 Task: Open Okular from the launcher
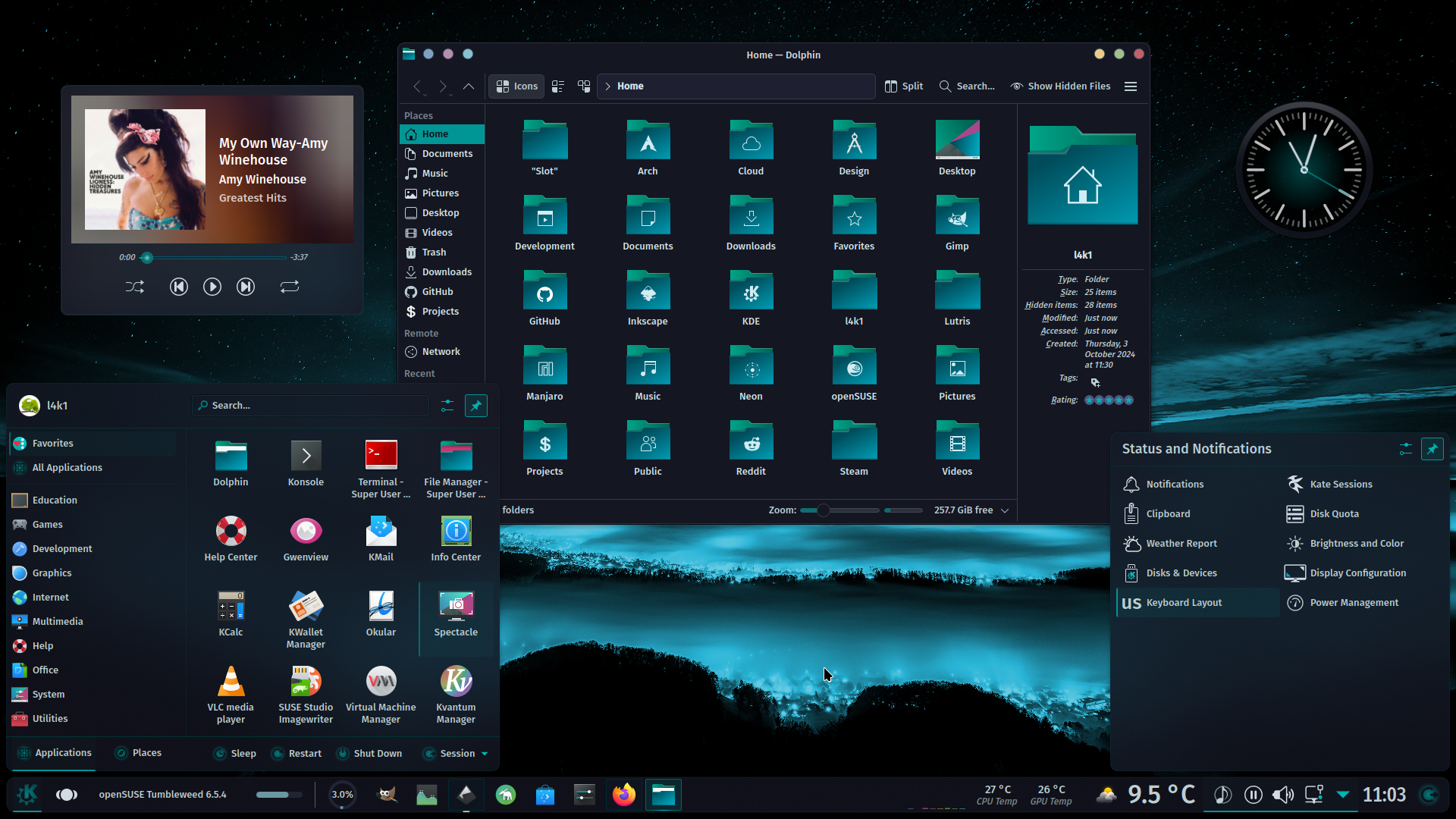[381, 614]
